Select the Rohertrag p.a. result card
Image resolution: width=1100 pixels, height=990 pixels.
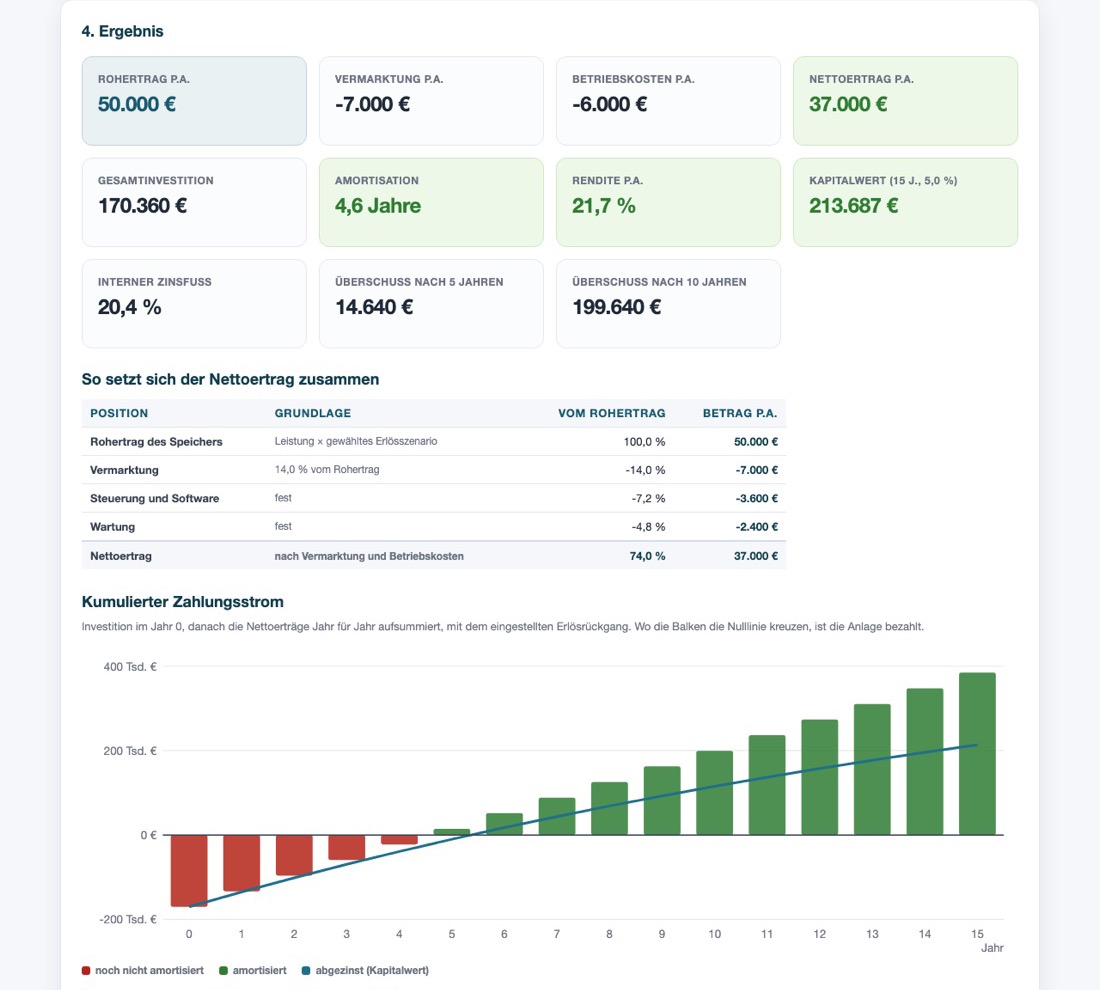click(194, 101)
